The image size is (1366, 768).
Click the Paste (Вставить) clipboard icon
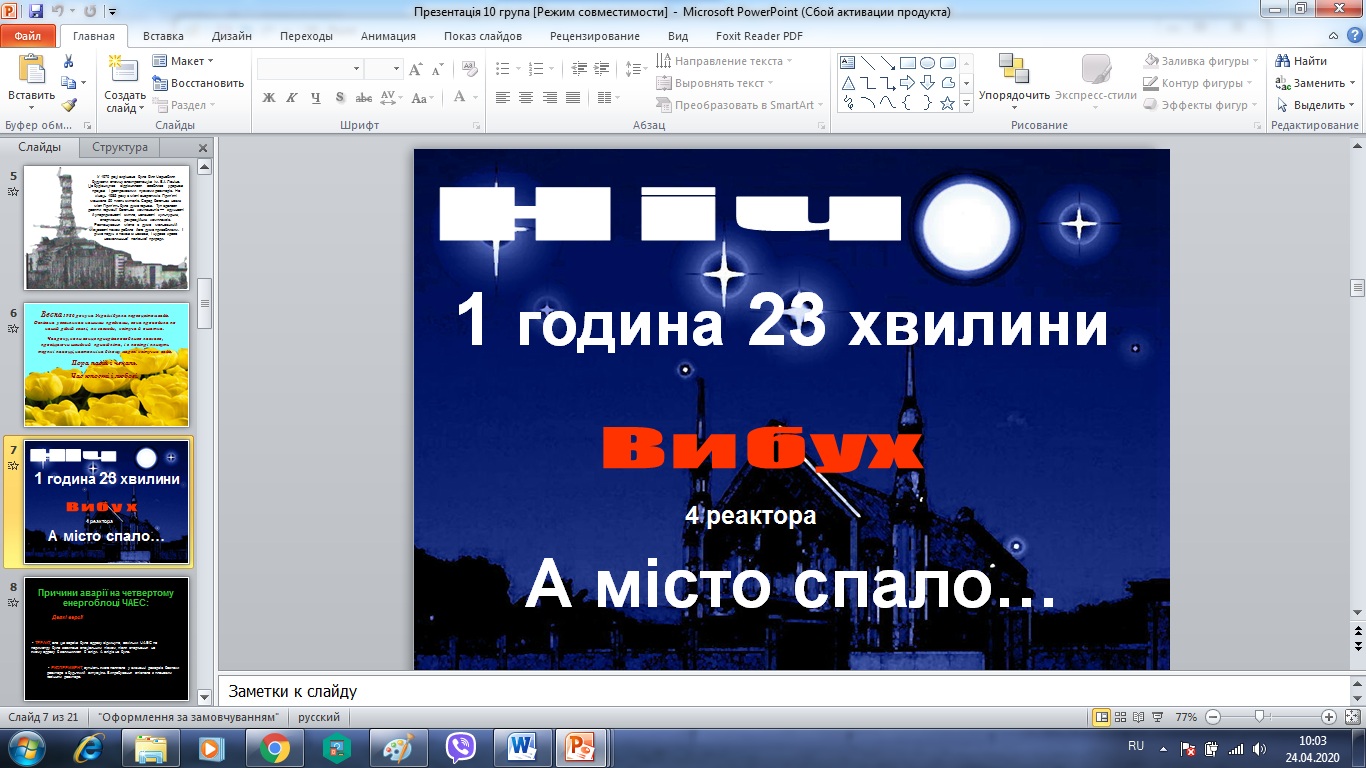point(31,69)
